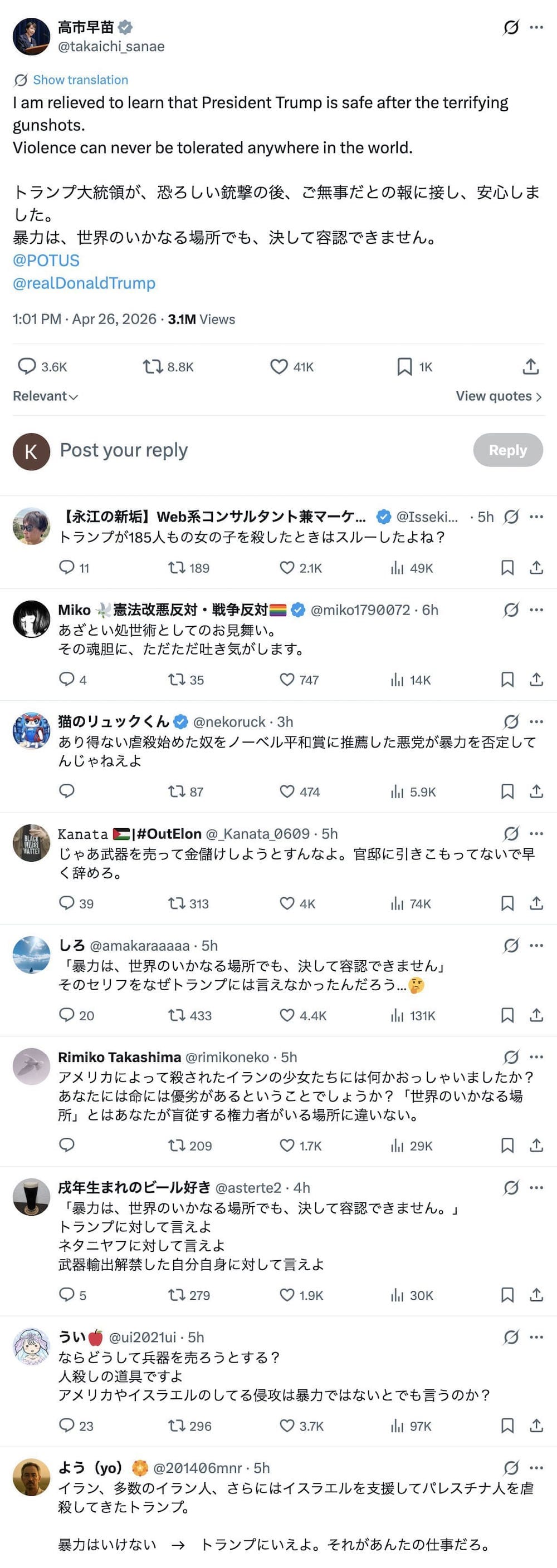Like the main post with 41K likes

click(x=279, y=366)
